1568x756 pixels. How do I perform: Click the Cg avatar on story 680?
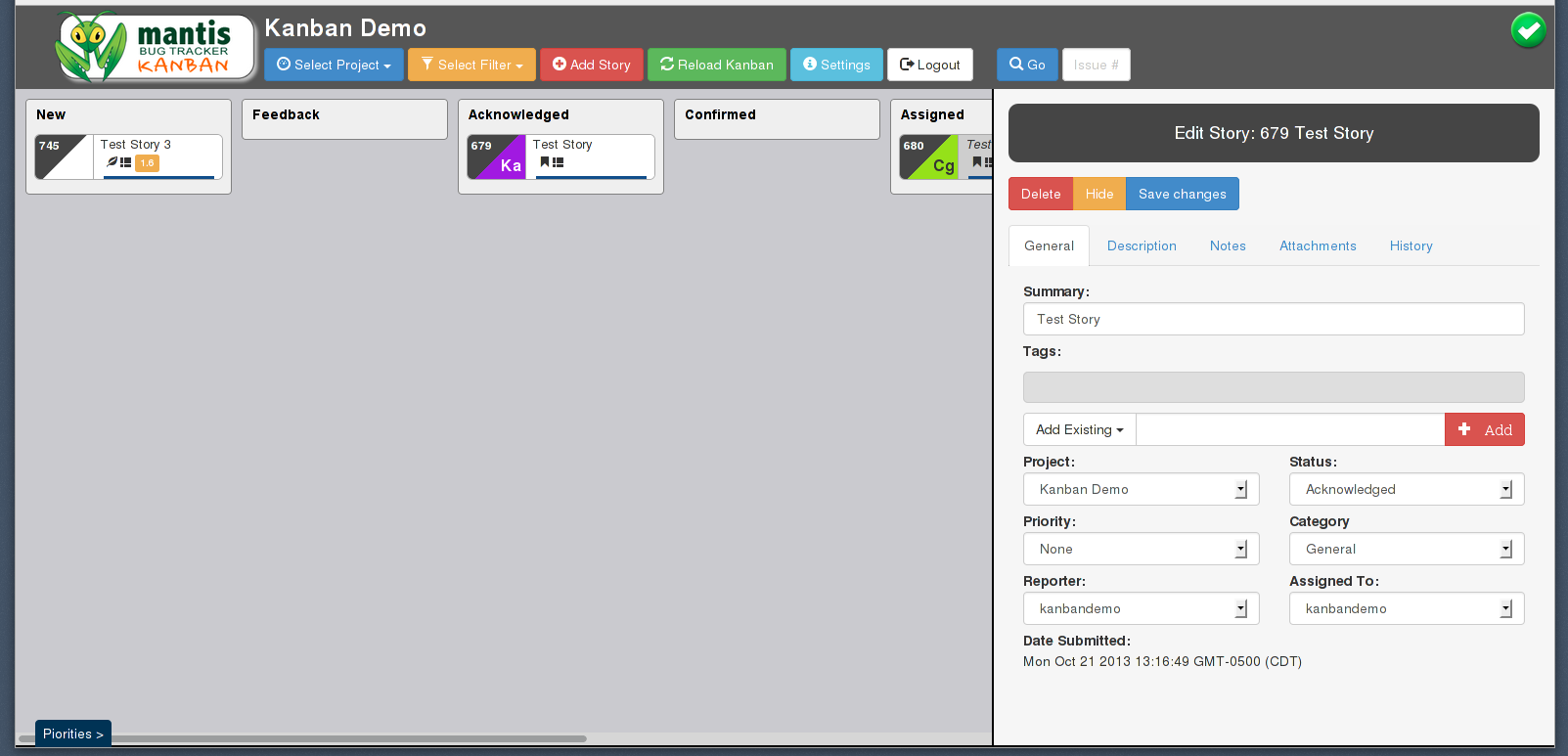[x=943, y=165]
